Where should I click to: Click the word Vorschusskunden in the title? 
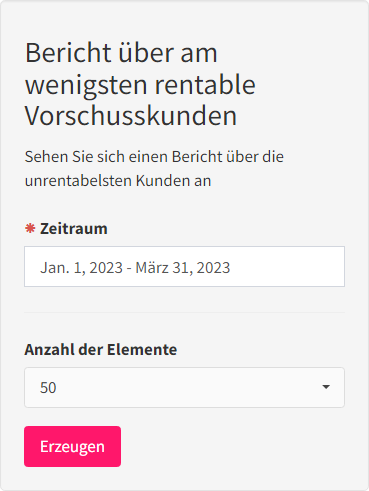point(131,116)
